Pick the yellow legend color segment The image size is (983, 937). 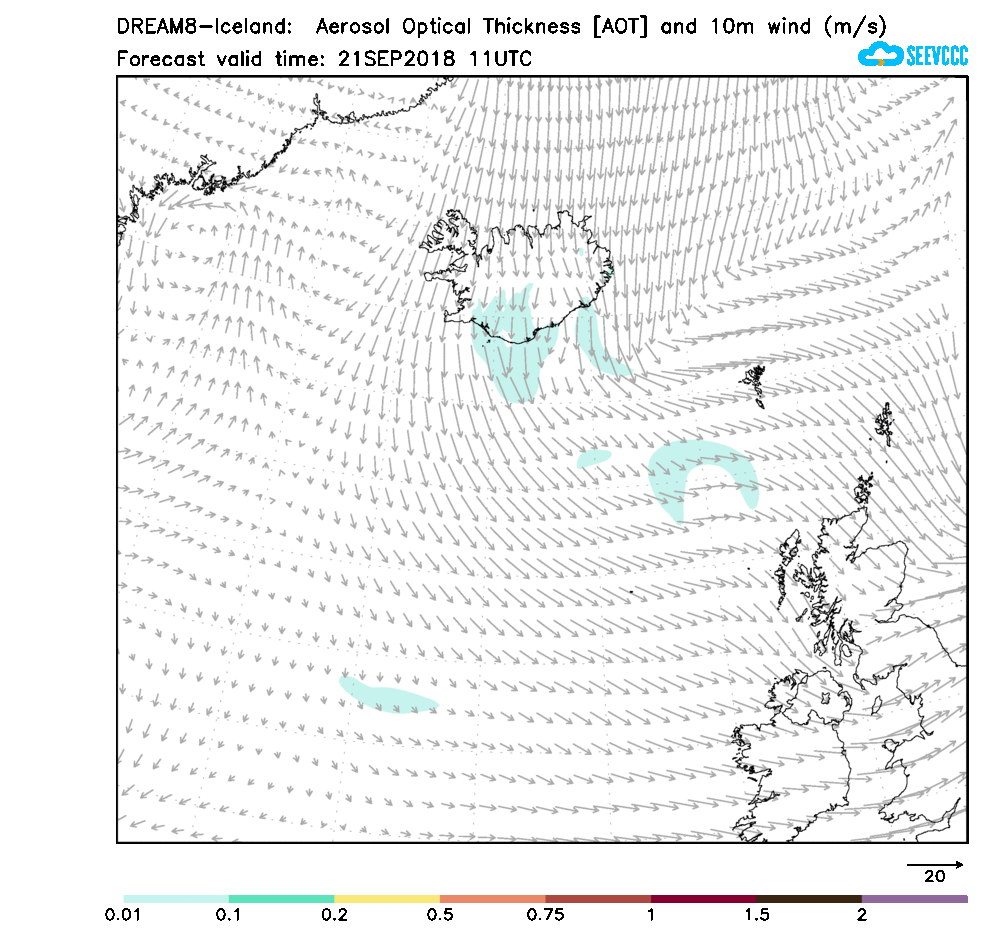387,899
